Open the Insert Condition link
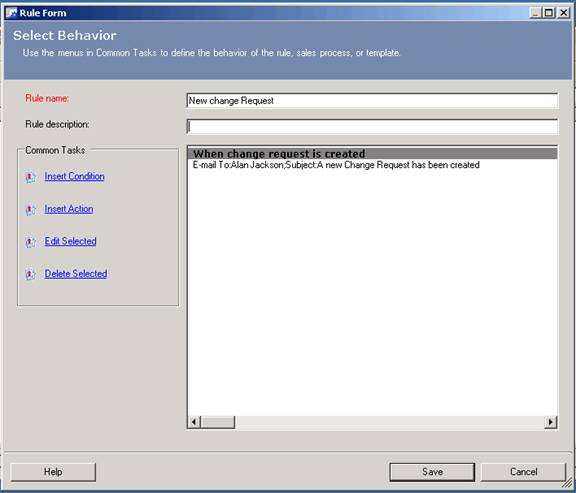The height and width of the screenshot is (493, 576). [75, 176]
